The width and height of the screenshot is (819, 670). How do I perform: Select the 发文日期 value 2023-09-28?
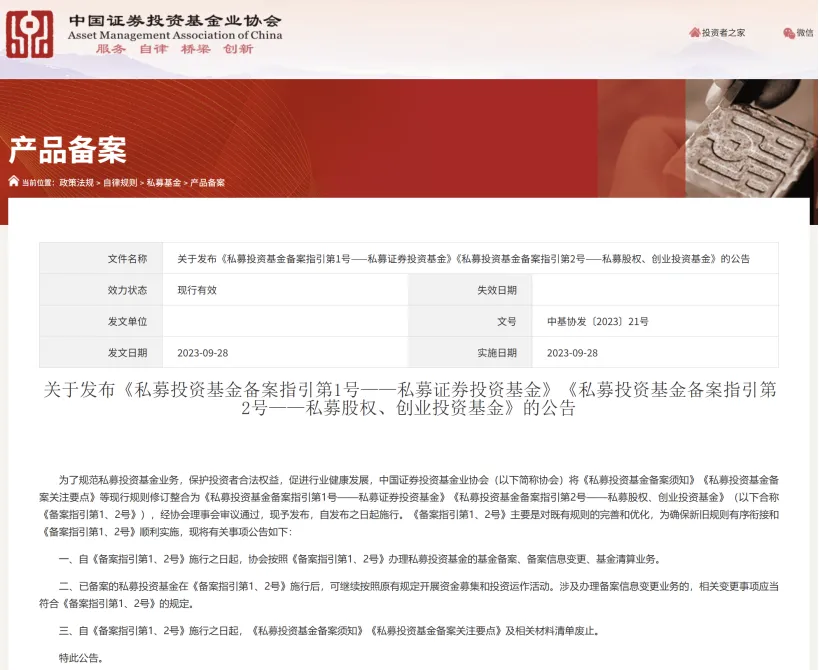pos(203,353)
